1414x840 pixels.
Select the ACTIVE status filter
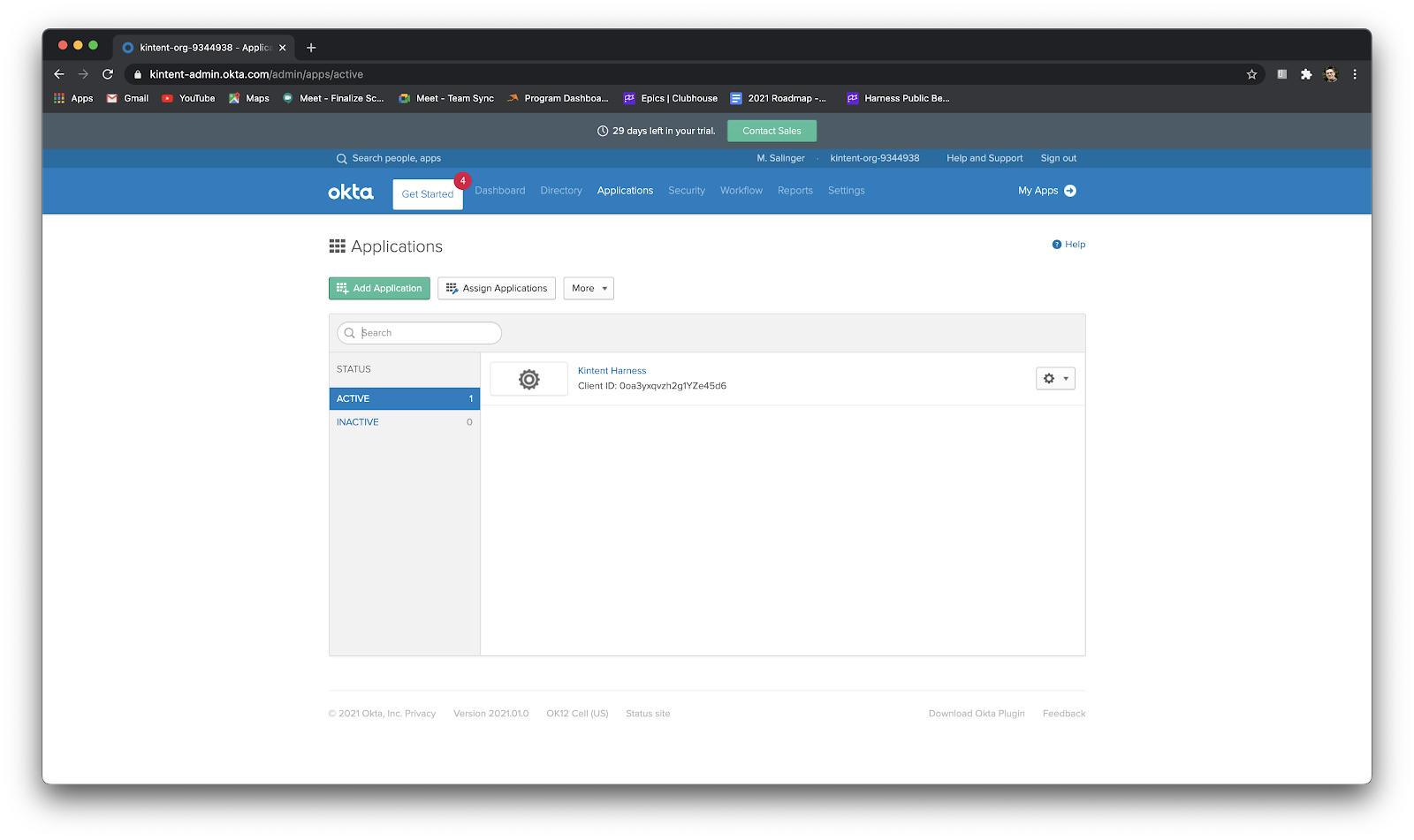pyautogui.click(x=405, y=398)
